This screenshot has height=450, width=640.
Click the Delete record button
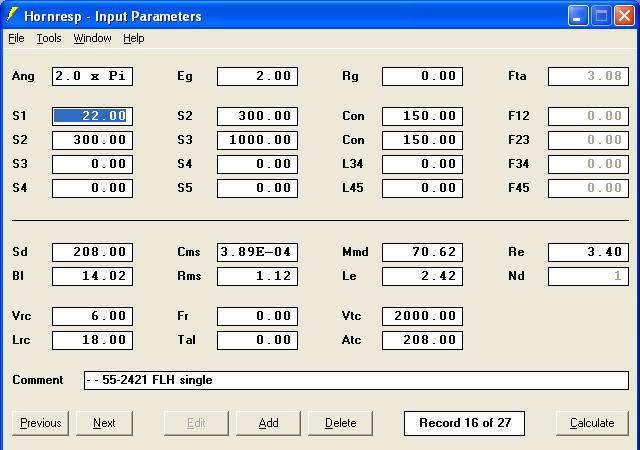click(340, 423)
